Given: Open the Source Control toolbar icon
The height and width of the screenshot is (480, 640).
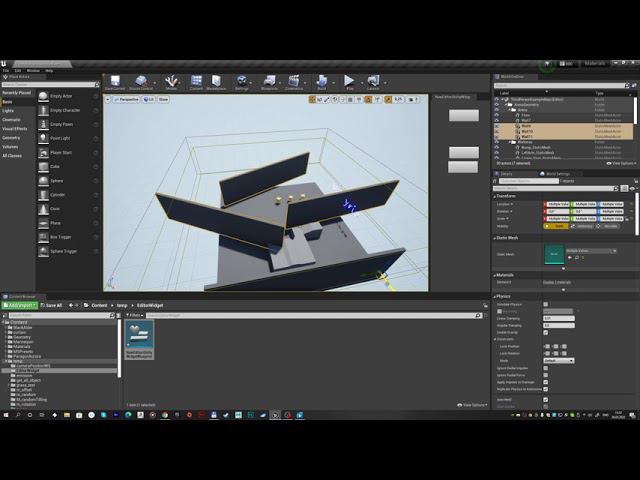Looking at the screenshot, I should pyautogui.click(x=141, y=81).
